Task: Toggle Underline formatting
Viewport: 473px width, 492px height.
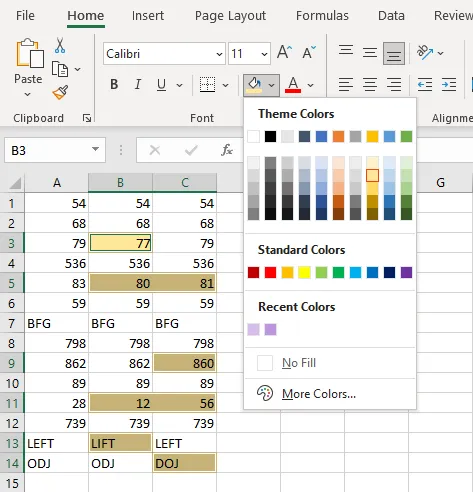Action: pyautogui.click(x=161, y=85)
